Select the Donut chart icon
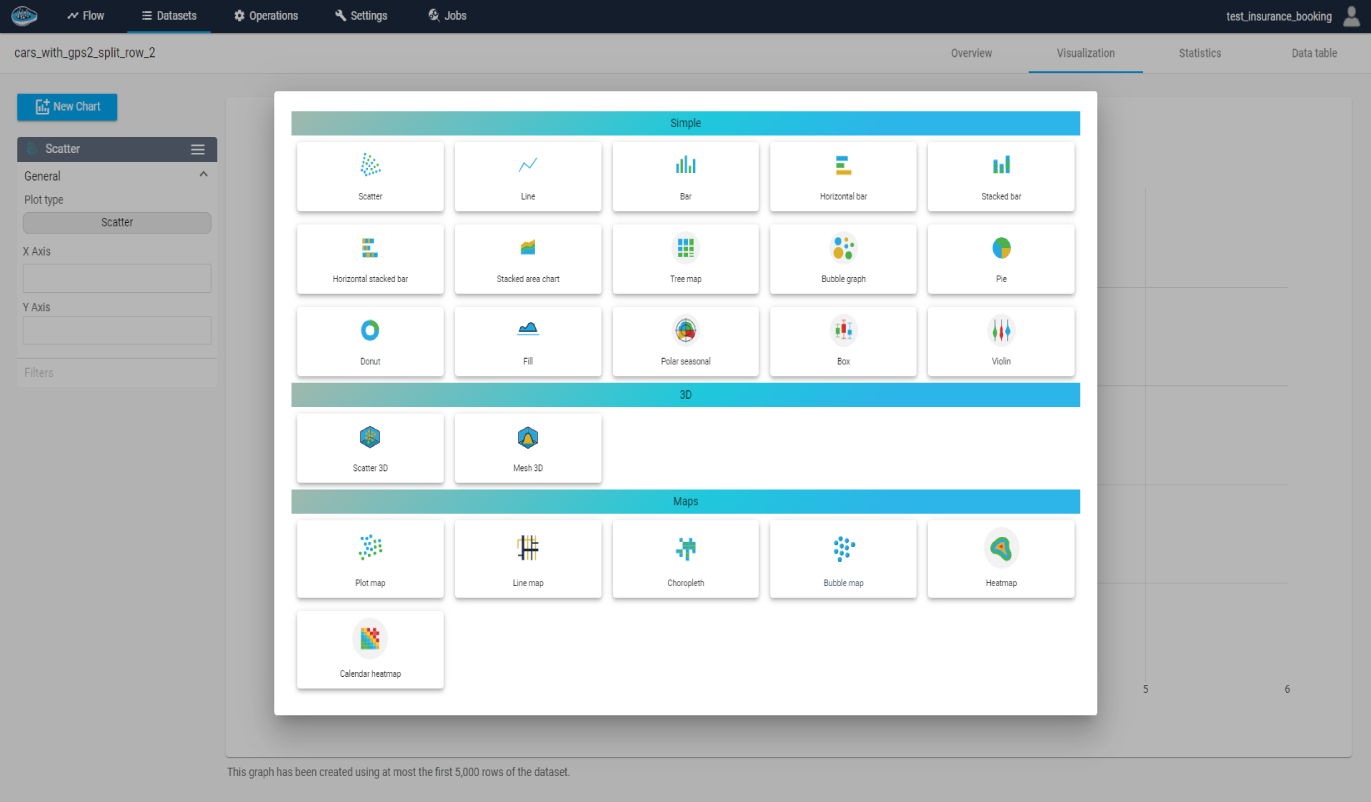This screenshot has height=802, width=1371. click(370, 330)
